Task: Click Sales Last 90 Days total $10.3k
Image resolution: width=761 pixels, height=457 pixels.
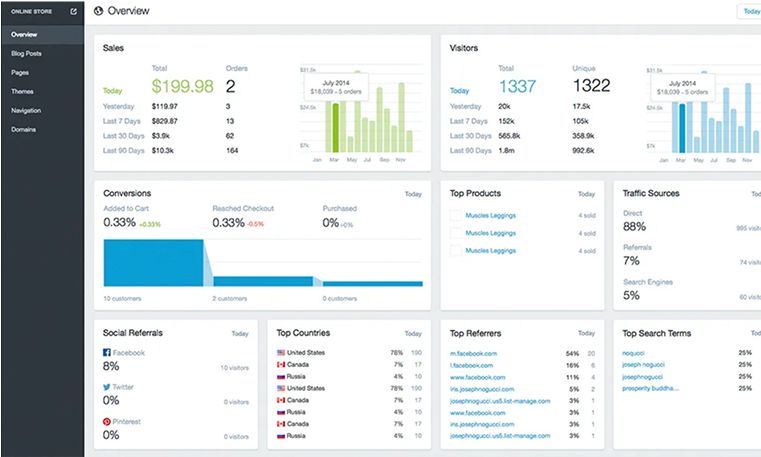Action: (163, 150)
